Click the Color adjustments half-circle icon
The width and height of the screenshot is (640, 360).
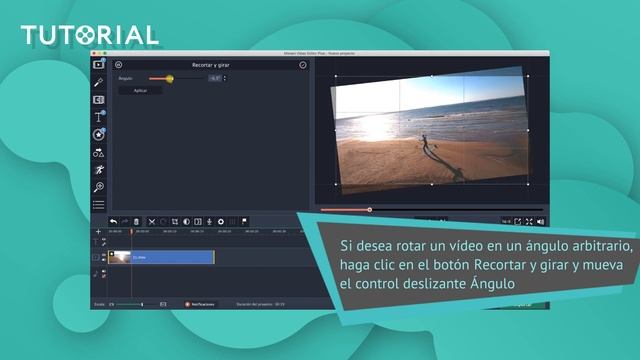pyautogui.click(x=186, y=222)
